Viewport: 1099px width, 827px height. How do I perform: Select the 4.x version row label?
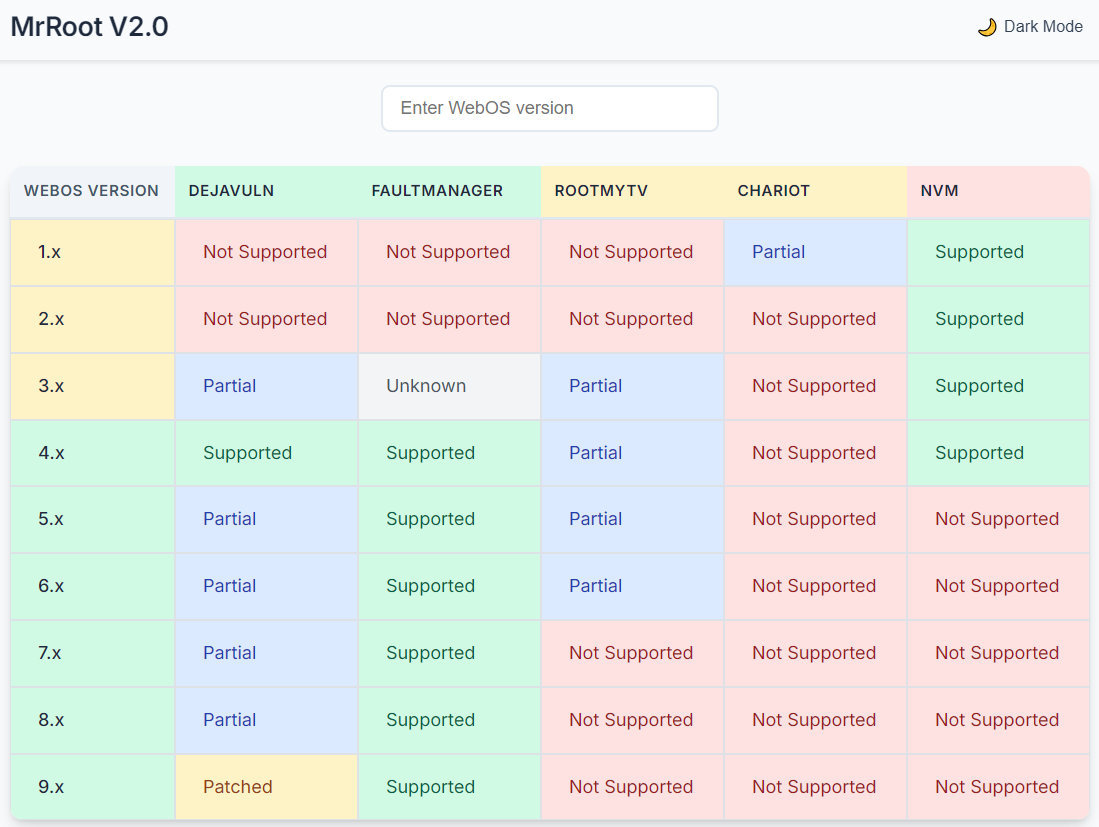[51, 453]
